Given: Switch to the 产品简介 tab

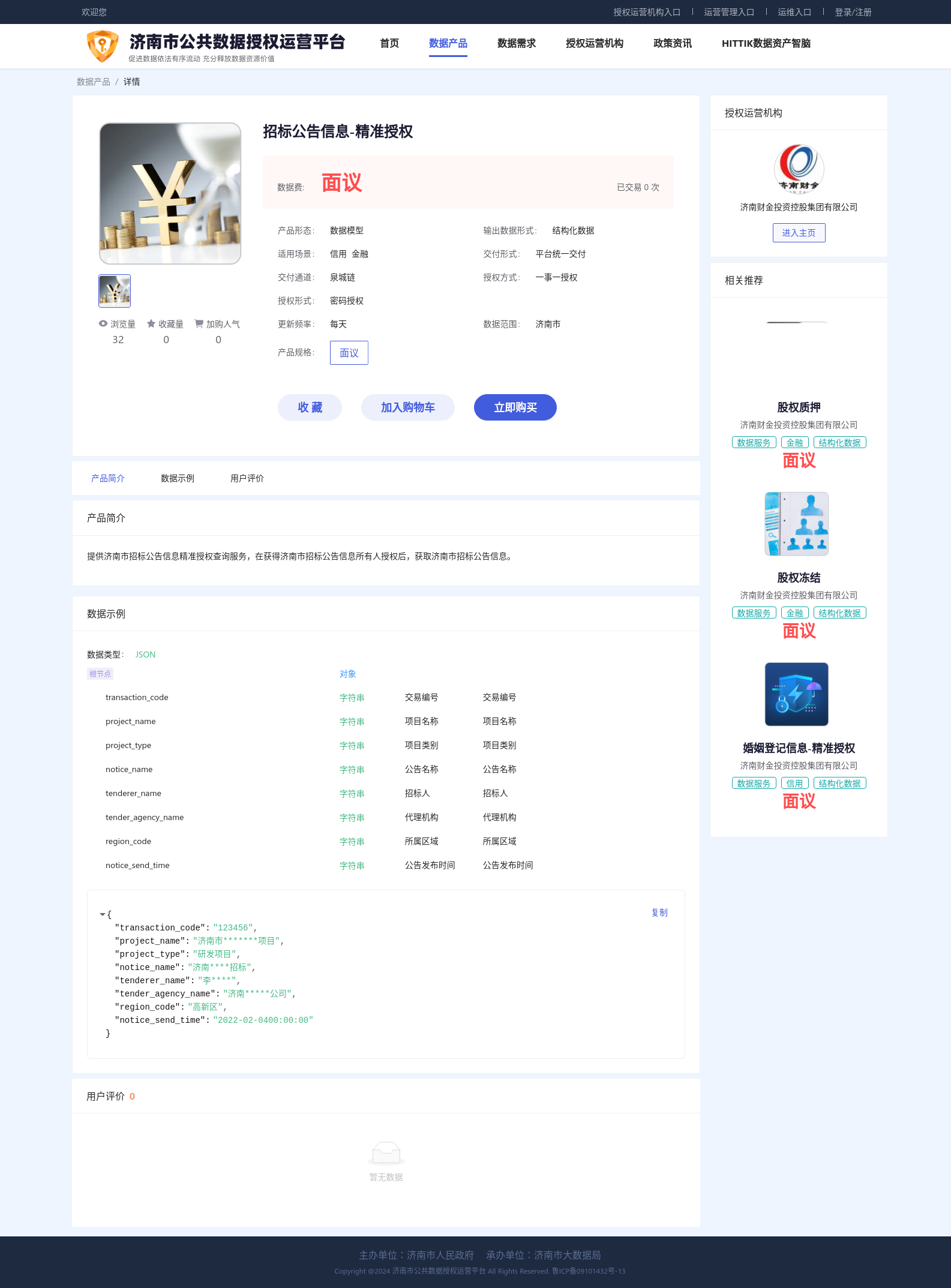Looking at the screenshot, I should (108, 478).
